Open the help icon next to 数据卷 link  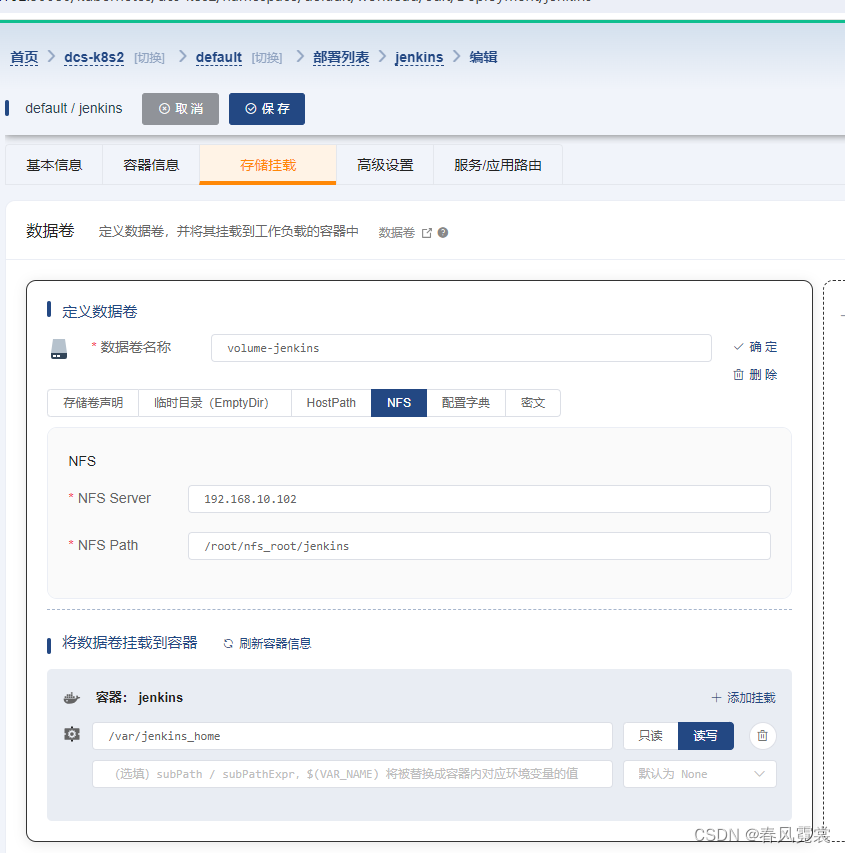(x=441, y=232)
